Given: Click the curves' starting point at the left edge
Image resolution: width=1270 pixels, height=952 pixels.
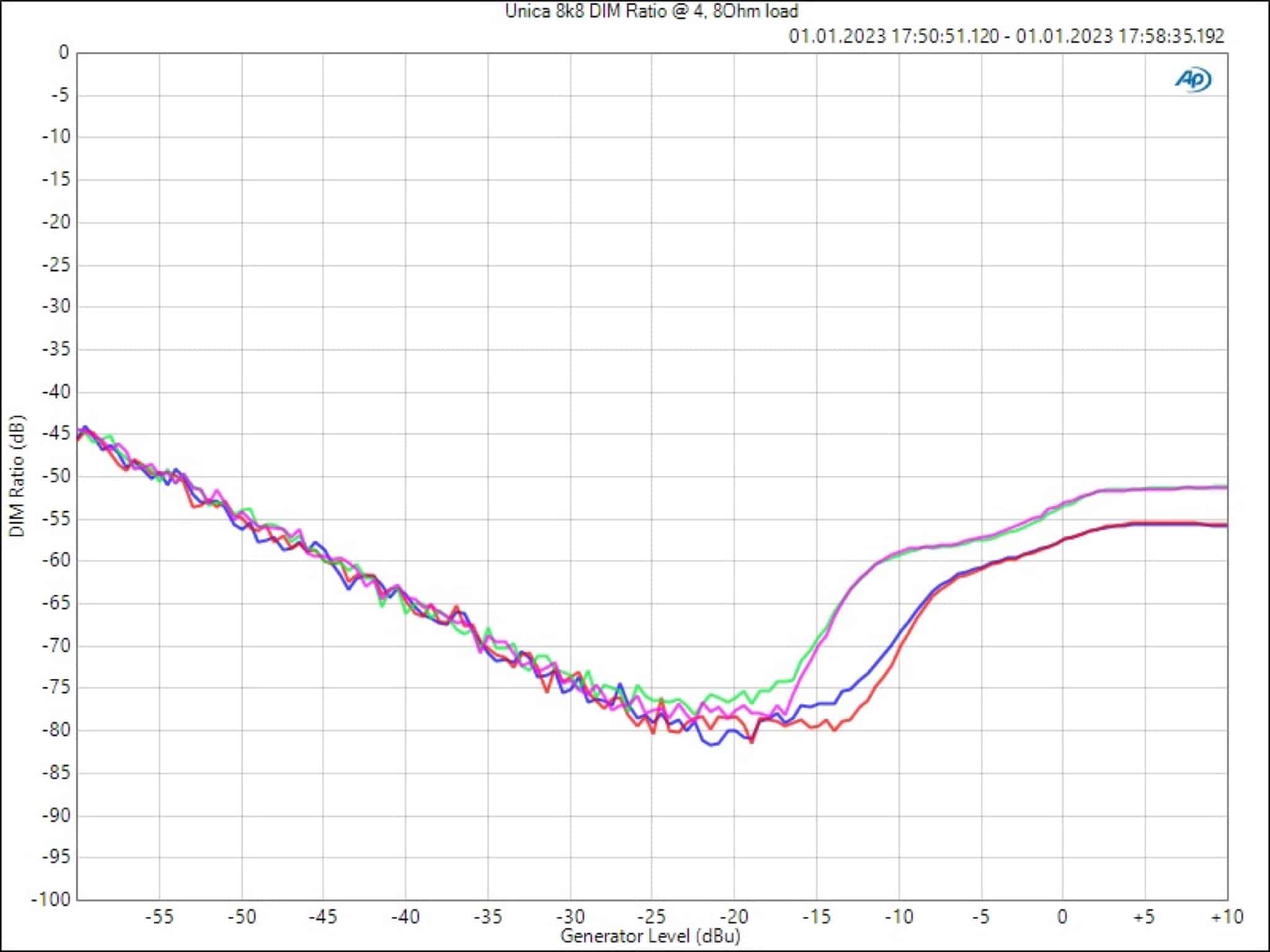Looking at the screenshot, I should pos(79,434).
